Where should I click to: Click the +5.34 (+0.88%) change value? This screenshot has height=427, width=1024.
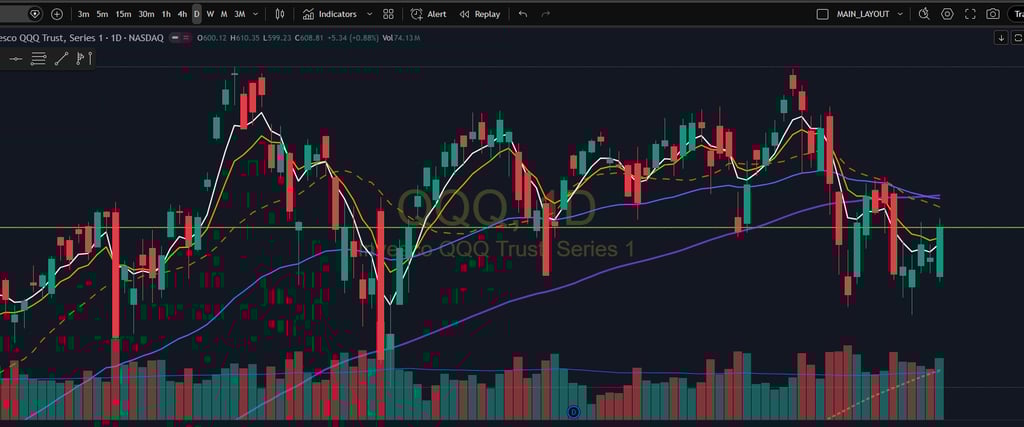point(353,38)
